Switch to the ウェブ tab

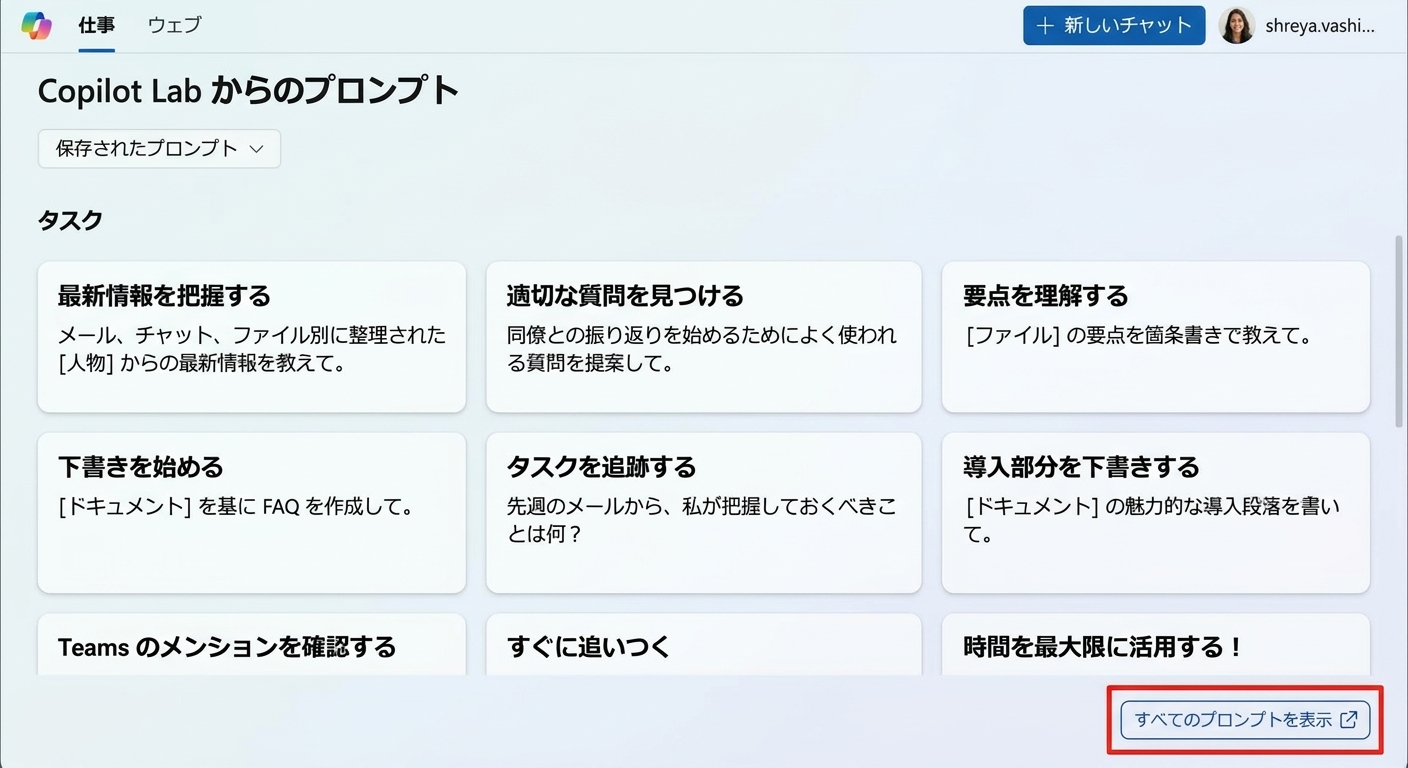pyautogui.click(x=174, y=25)
